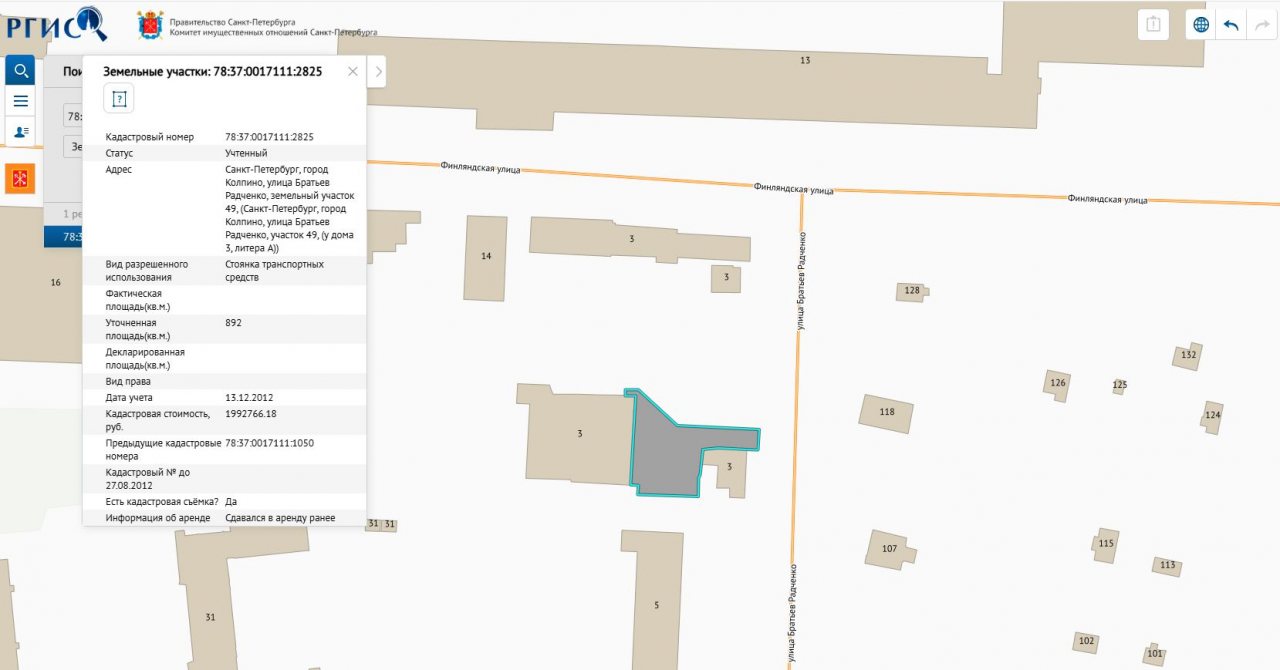The image size is (1280, 670).
Task: Click the orange crossed-anchors emblem button
Action: point(20,178)
